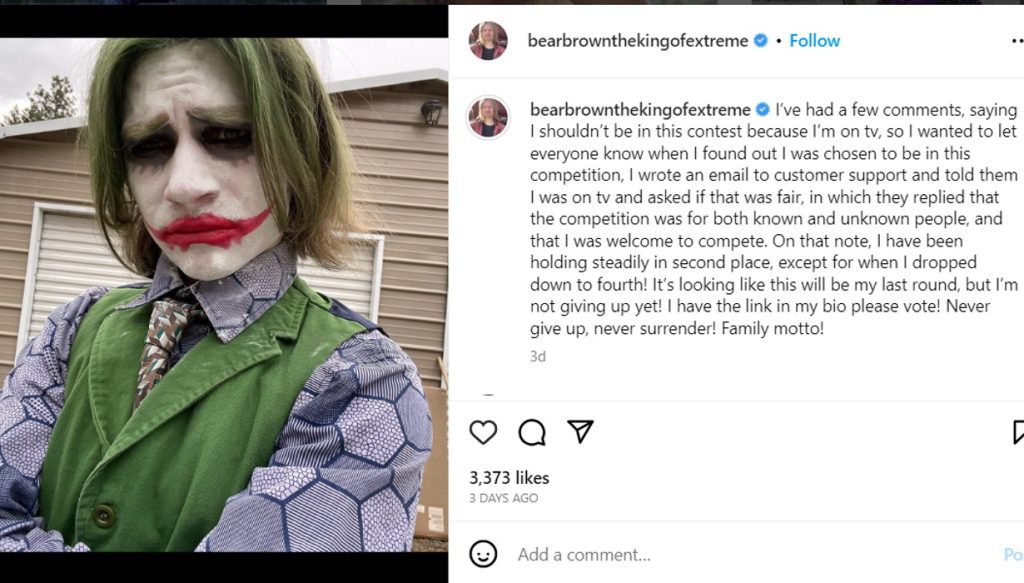This screenshot has width=1024, height=583.
Task: Share the post using the paper plane icon
Action: pyautogui.click(x=580, y=431)
